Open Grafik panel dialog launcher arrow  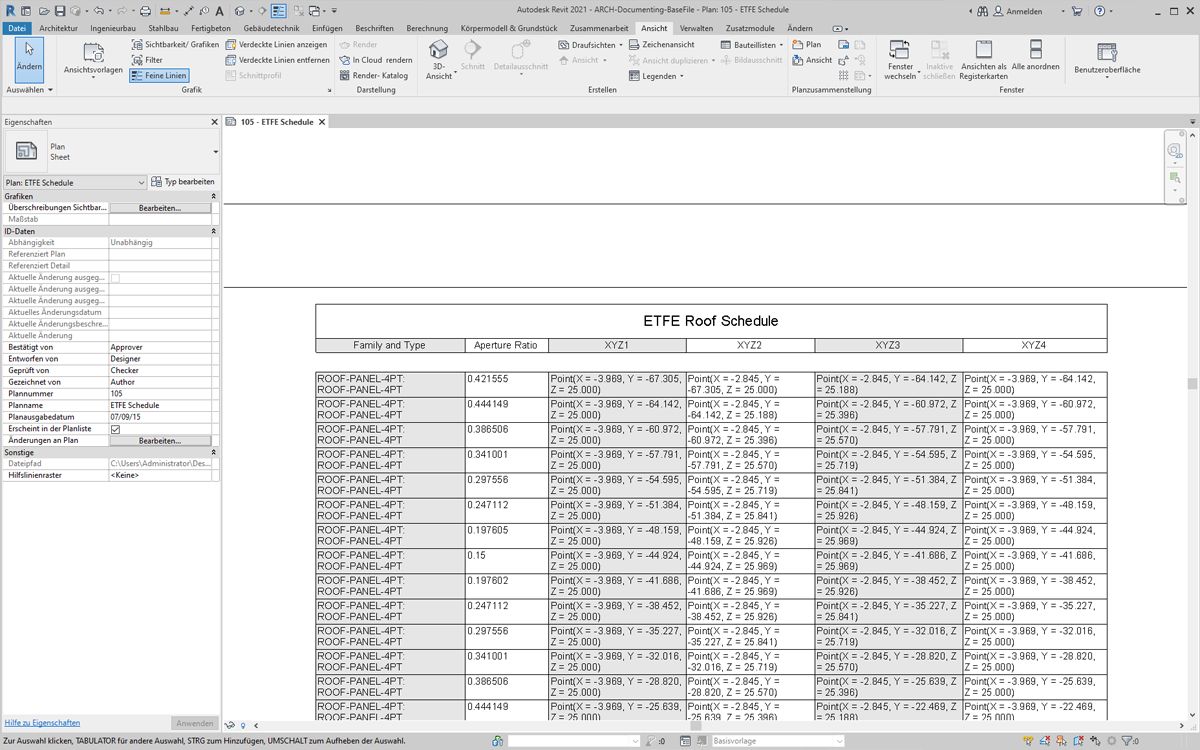[328, 90]
